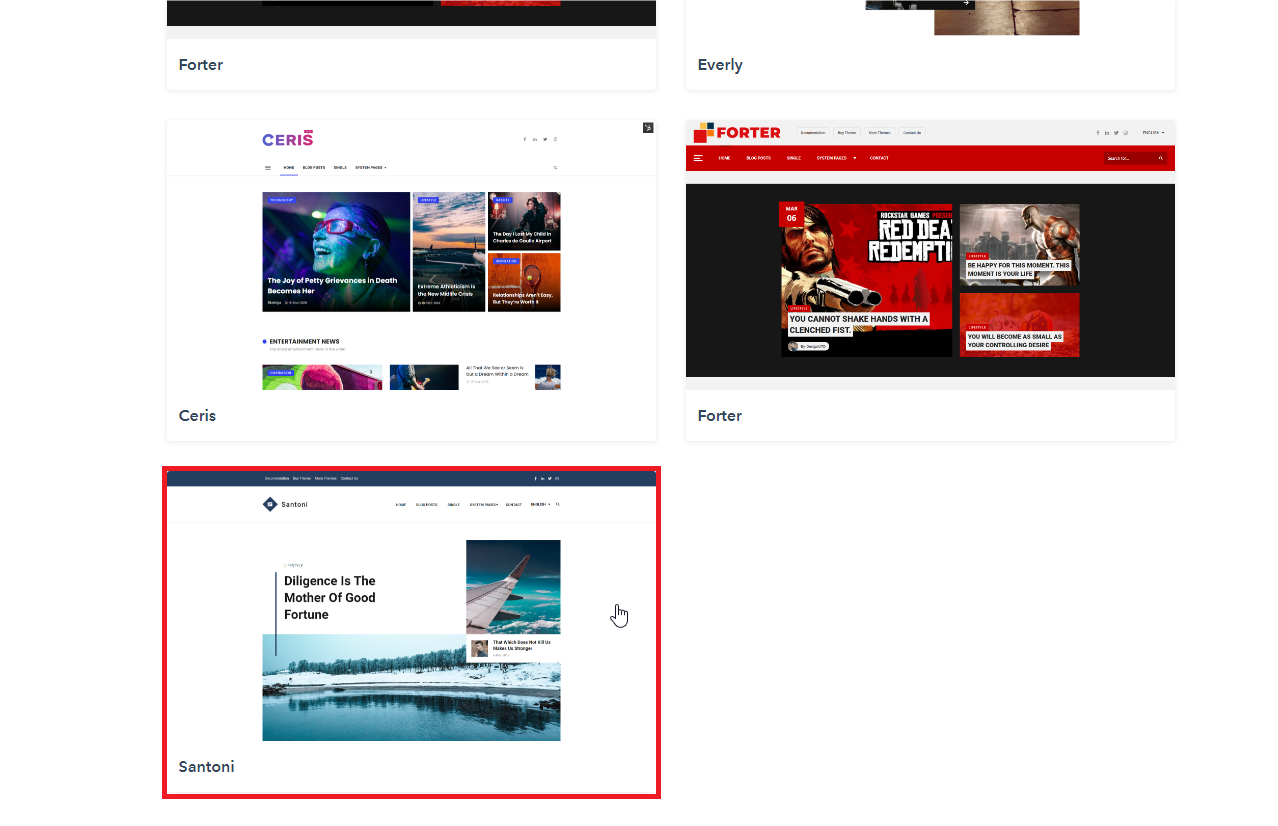1278x826 pixels.
Task: Click the Everly theme name at top right
Action: 720,65
